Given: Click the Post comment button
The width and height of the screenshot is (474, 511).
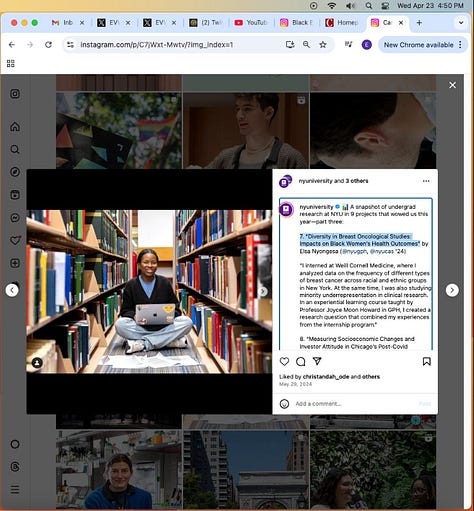Looking at the screenshot, I should pos(425,404).
